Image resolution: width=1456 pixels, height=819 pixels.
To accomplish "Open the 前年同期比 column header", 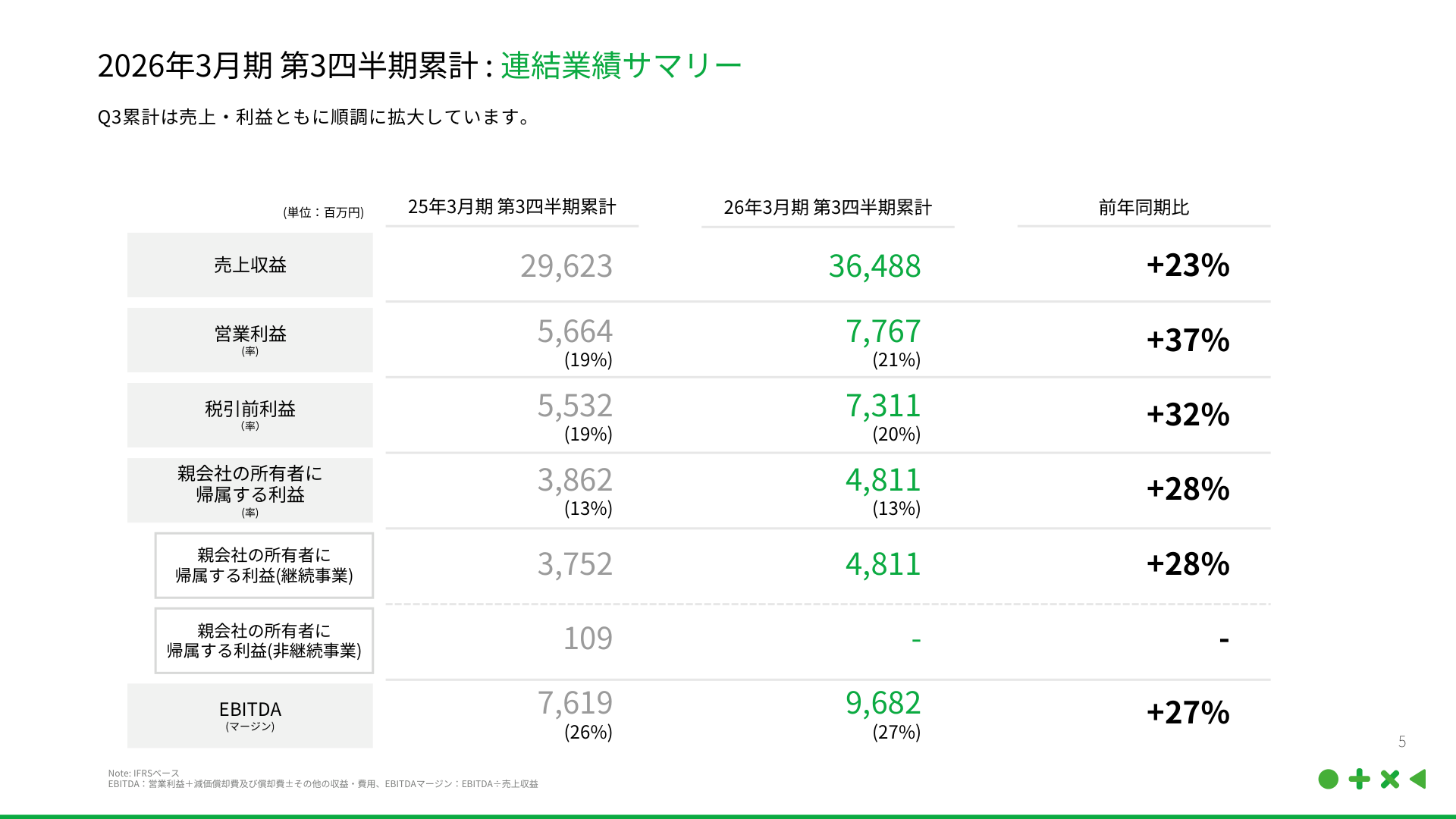I will click(1144, 205).
